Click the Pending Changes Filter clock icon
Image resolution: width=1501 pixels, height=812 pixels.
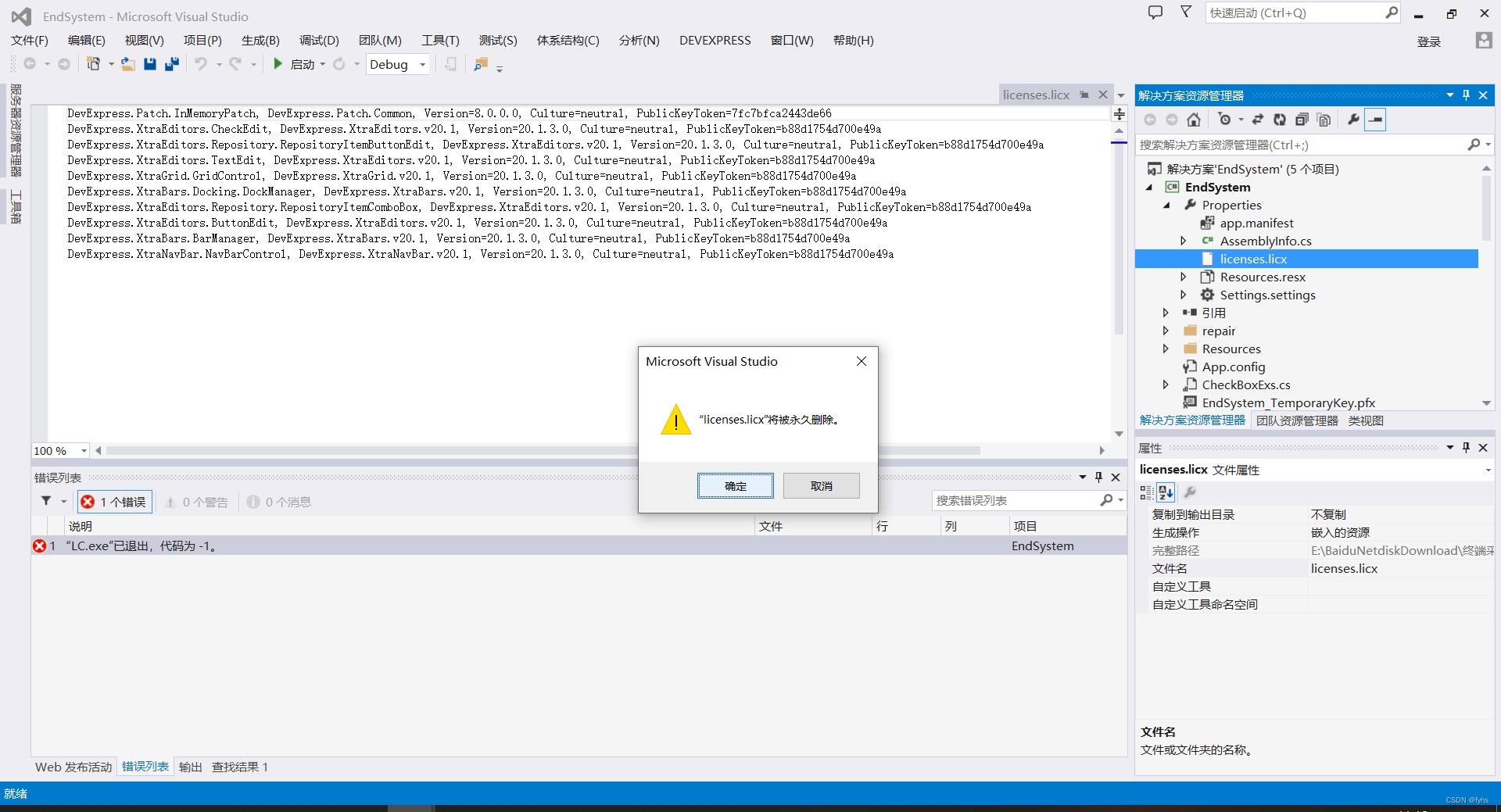1224,120
